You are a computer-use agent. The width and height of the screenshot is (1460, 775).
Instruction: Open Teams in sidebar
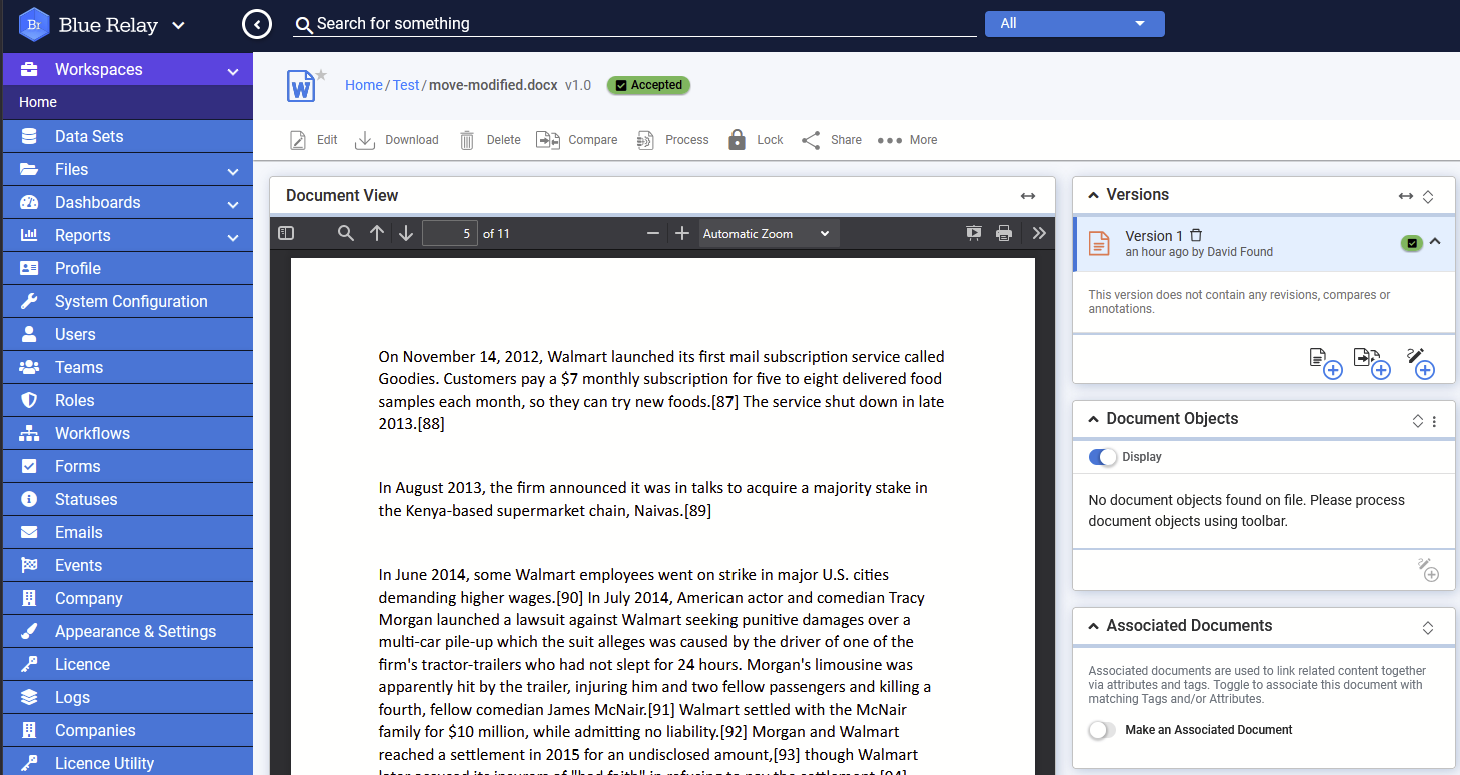(128, 367)
